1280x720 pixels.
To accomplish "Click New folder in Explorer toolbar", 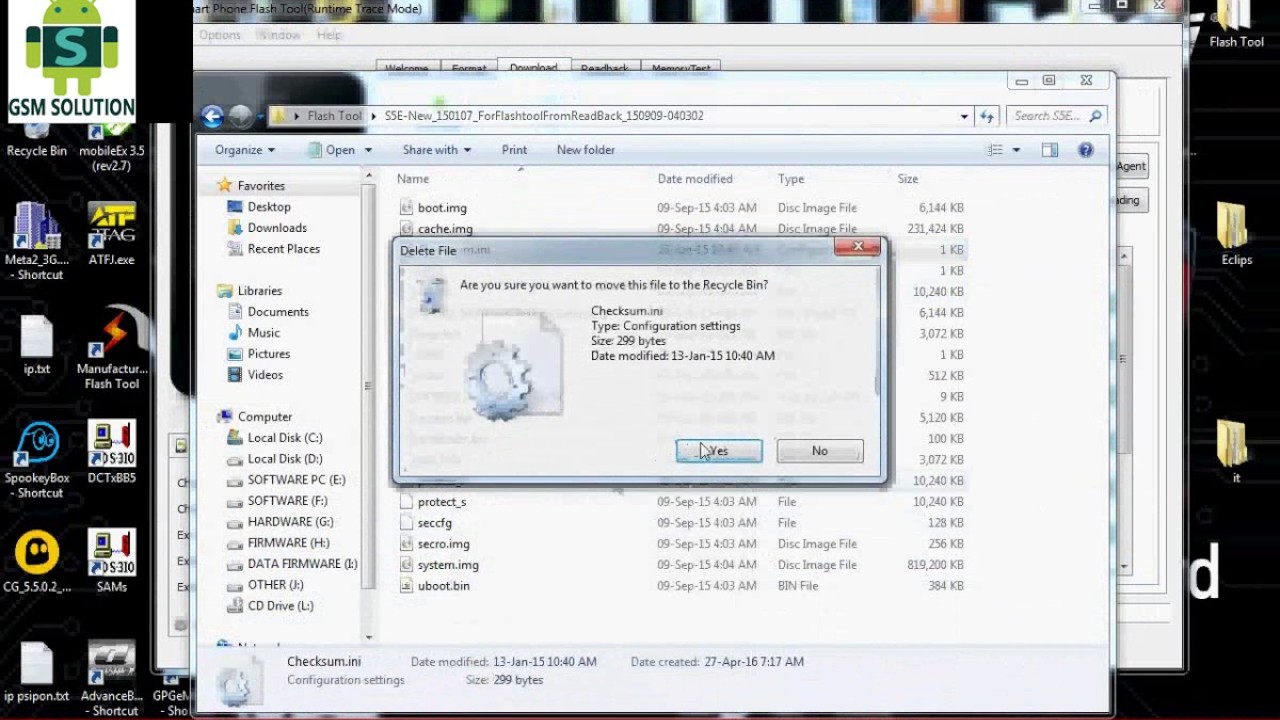I will point(586,150).
